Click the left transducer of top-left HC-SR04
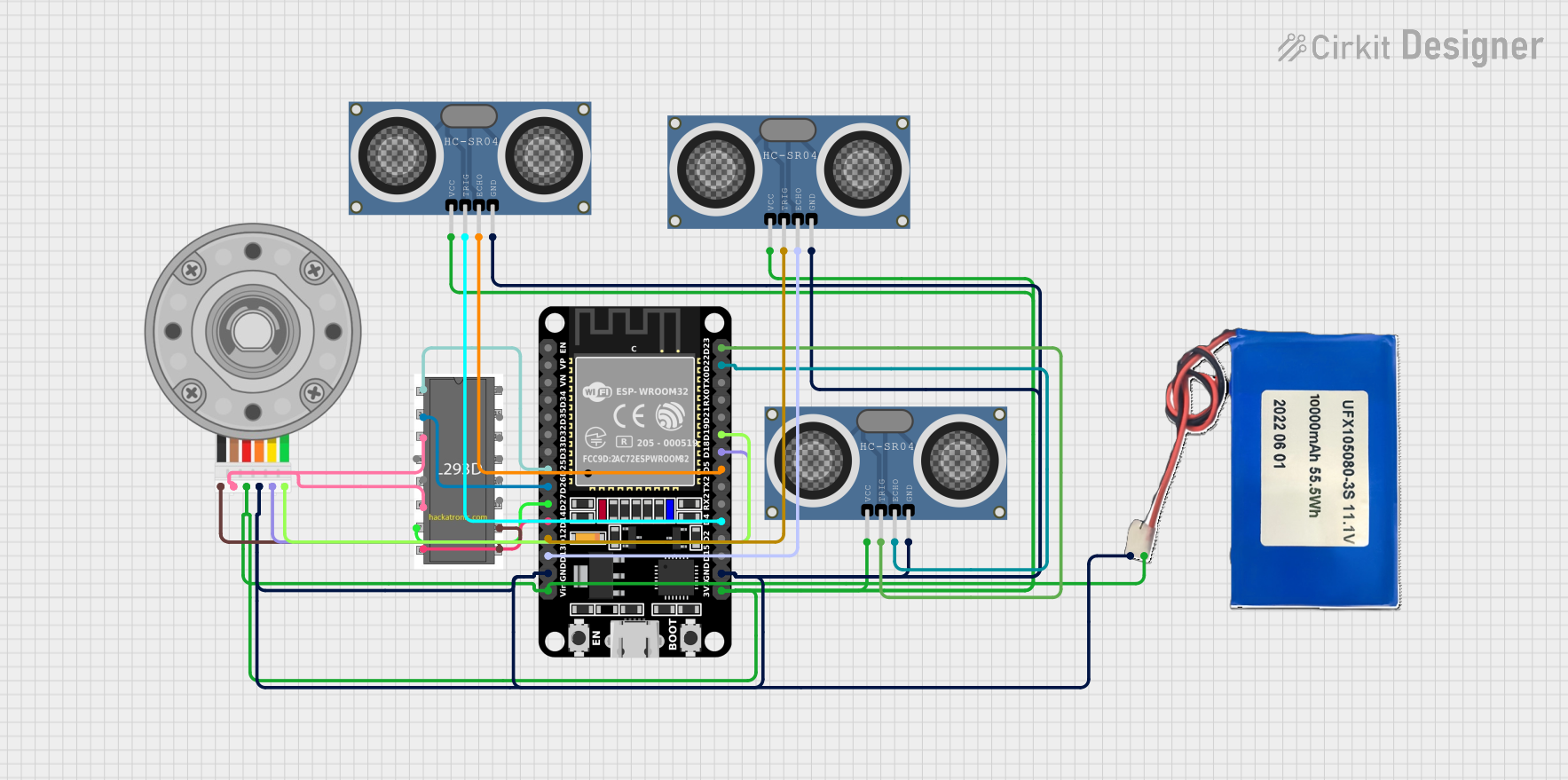The height and width of the screenshot is (780, 1568). [x=397, y=156]
